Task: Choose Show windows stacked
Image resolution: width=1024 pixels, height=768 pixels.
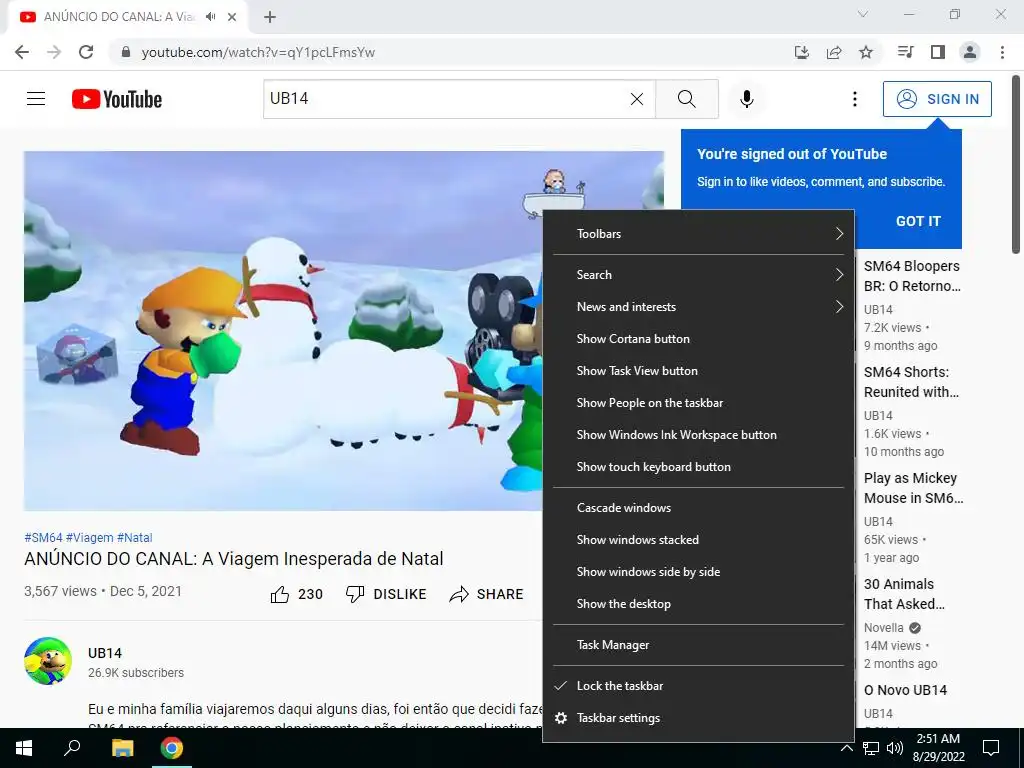Action: coord(698,539)
